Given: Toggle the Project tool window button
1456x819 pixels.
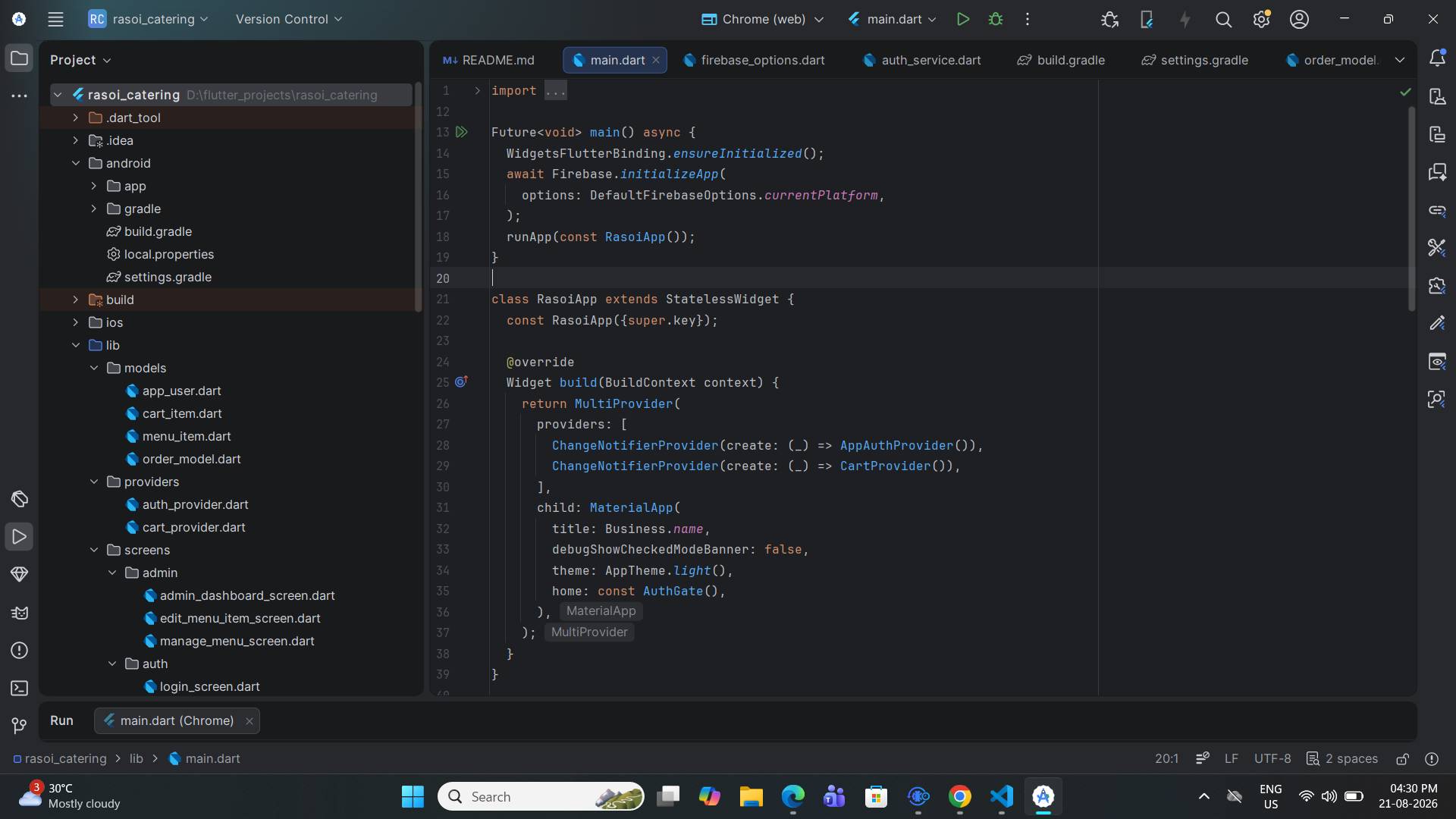Looking at the screenshot, I should [x=20, y=58].
